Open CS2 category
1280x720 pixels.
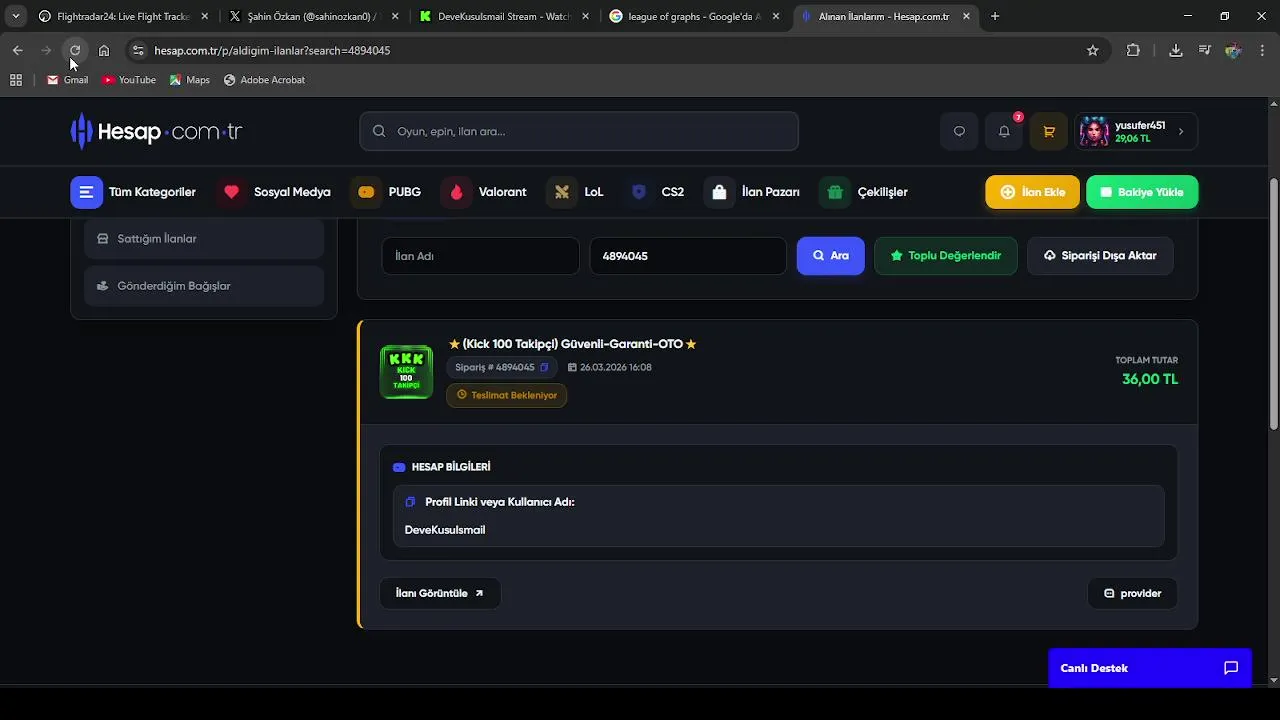click(654, 192)
